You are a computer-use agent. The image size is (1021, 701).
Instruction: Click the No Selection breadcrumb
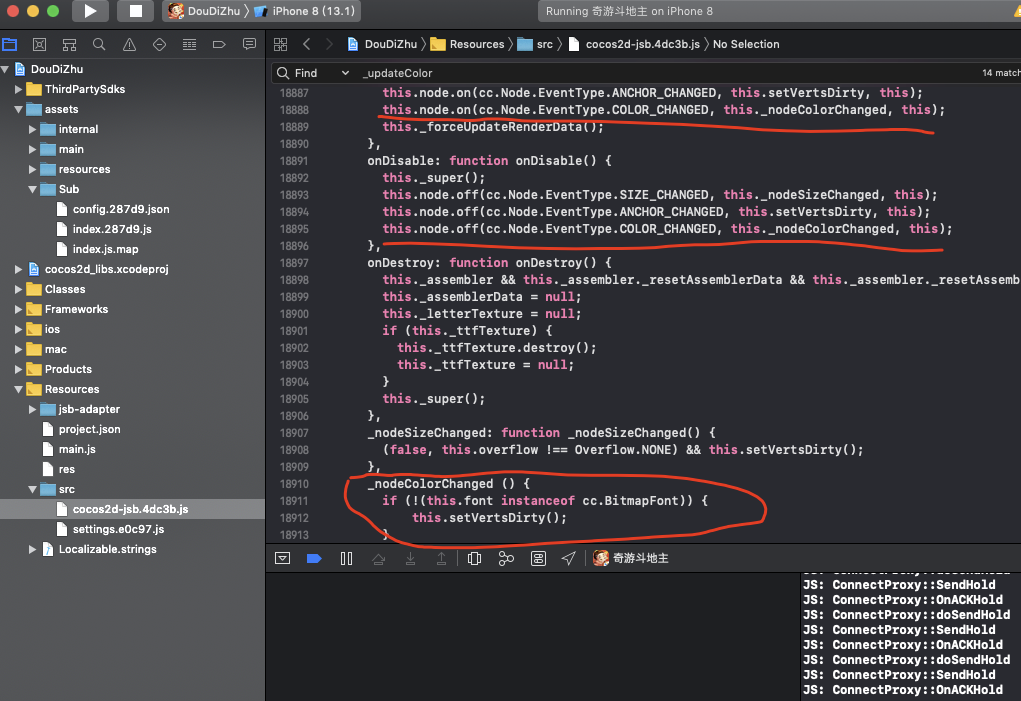(x=746, y=44)
